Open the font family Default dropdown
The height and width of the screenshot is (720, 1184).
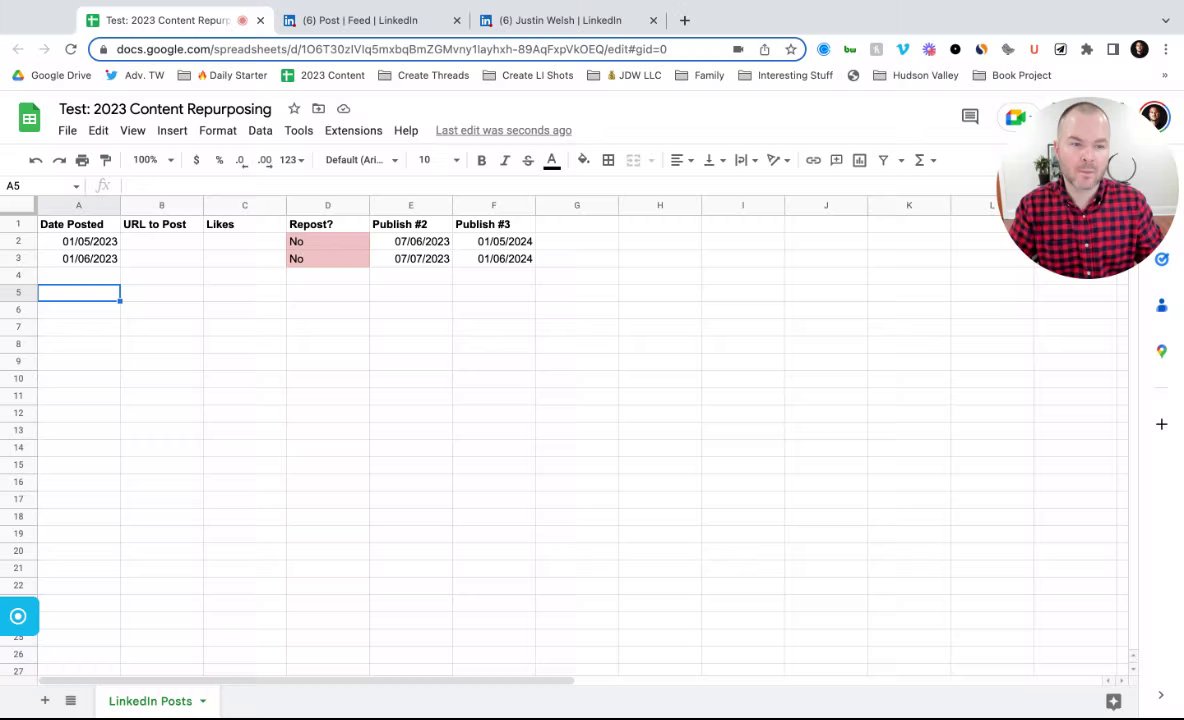pos(362,160)
